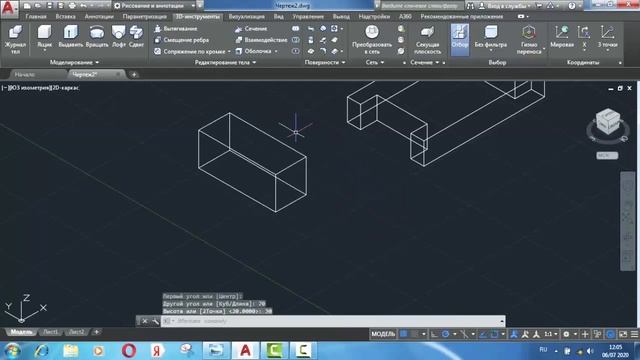640x360 pixels.
Task: Open the AutoCAD application menu button
Action: (9, 9)
